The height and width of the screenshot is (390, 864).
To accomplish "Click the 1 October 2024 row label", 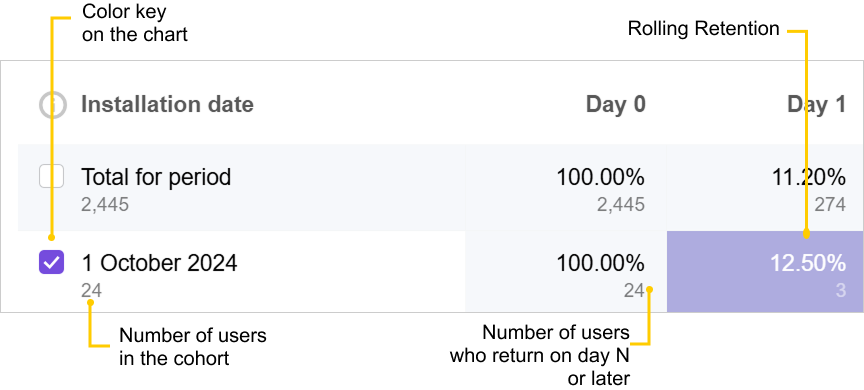I will (160, 263).
